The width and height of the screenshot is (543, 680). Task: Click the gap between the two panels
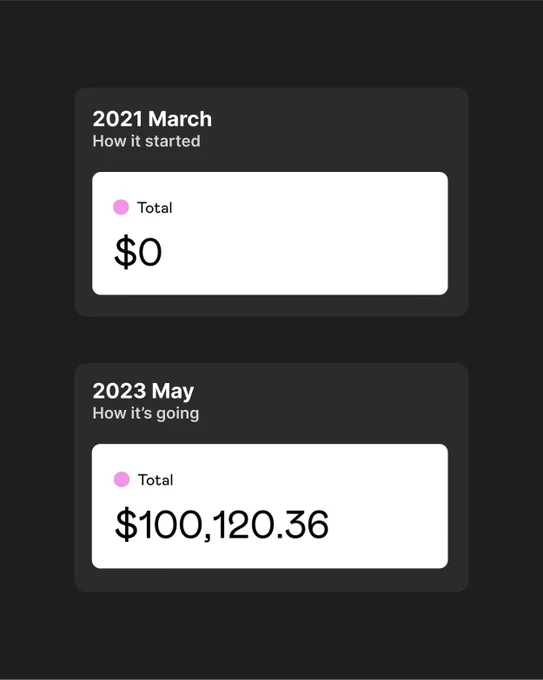tap(272, 340)
